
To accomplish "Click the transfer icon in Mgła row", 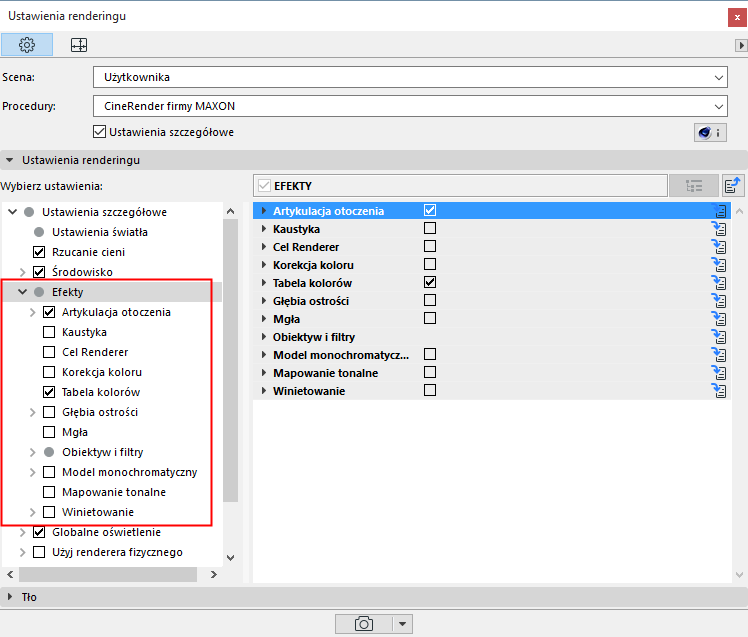I will pos(719,319).
